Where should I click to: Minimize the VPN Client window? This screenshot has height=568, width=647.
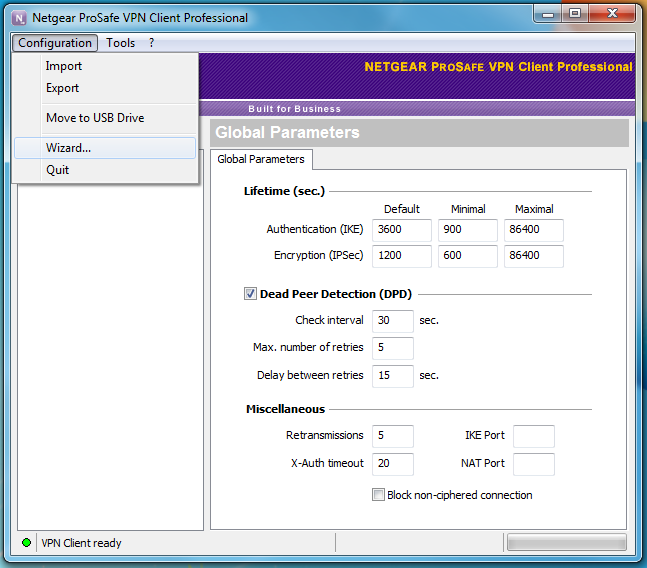[547, 14]
